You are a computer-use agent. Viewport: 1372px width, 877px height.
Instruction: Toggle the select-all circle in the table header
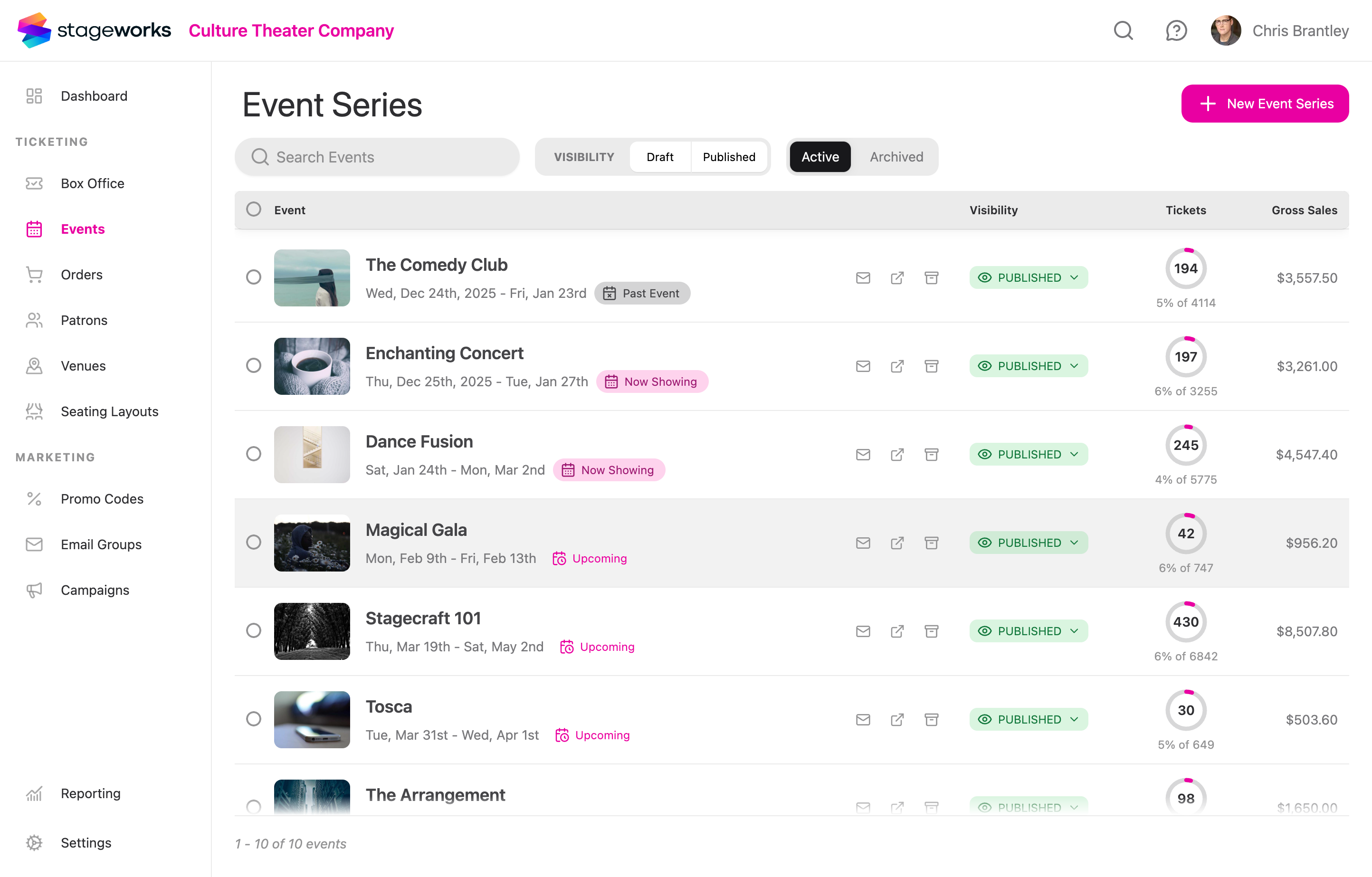(253, 209)
